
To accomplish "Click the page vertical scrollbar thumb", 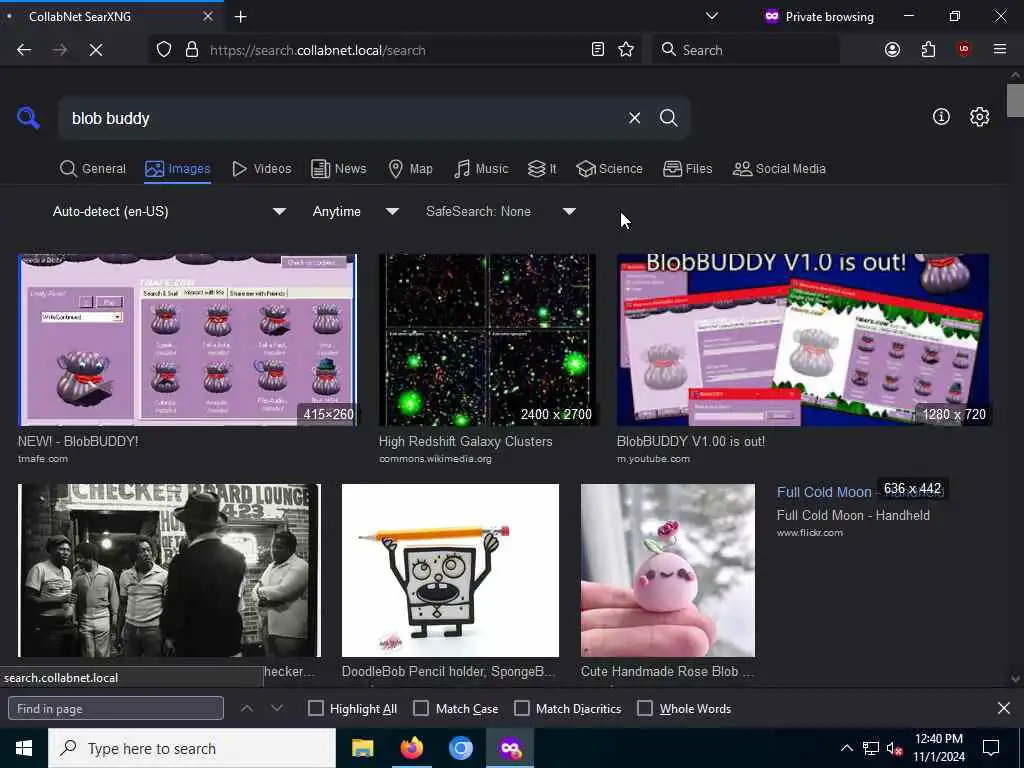I will pos(1015,101).
